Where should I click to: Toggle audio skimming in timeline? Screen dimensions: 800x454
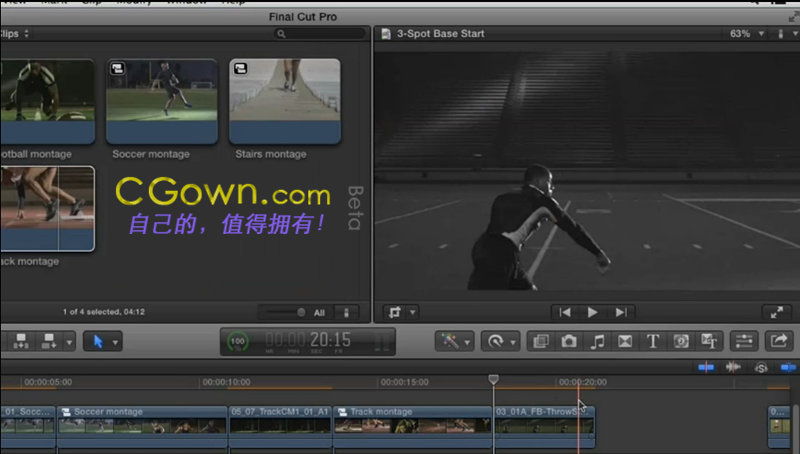pyautogui.click(x=733, y=367)
